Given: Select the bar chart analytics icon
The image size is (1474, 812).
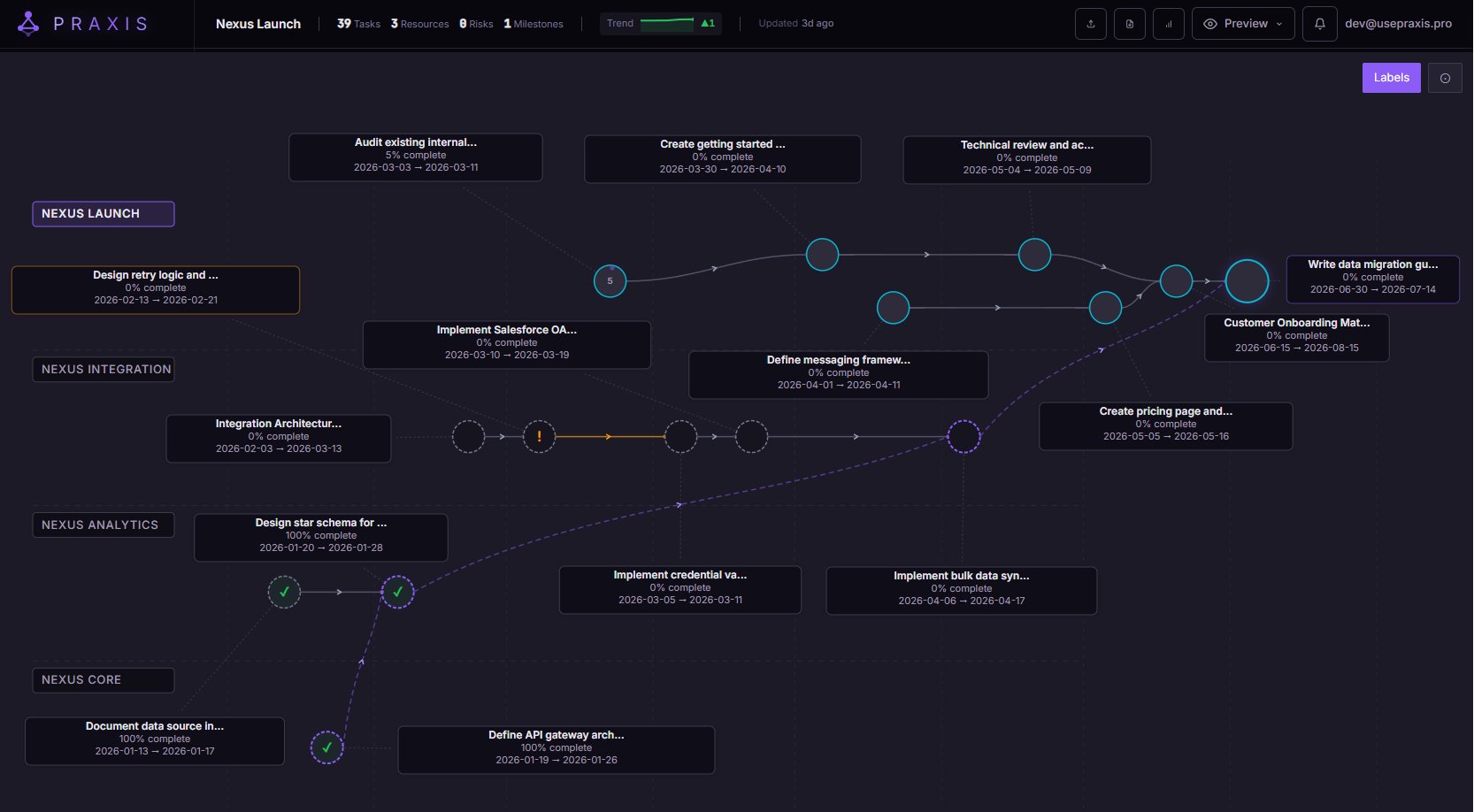Looking at the screenshot, I should (1168, 24).
